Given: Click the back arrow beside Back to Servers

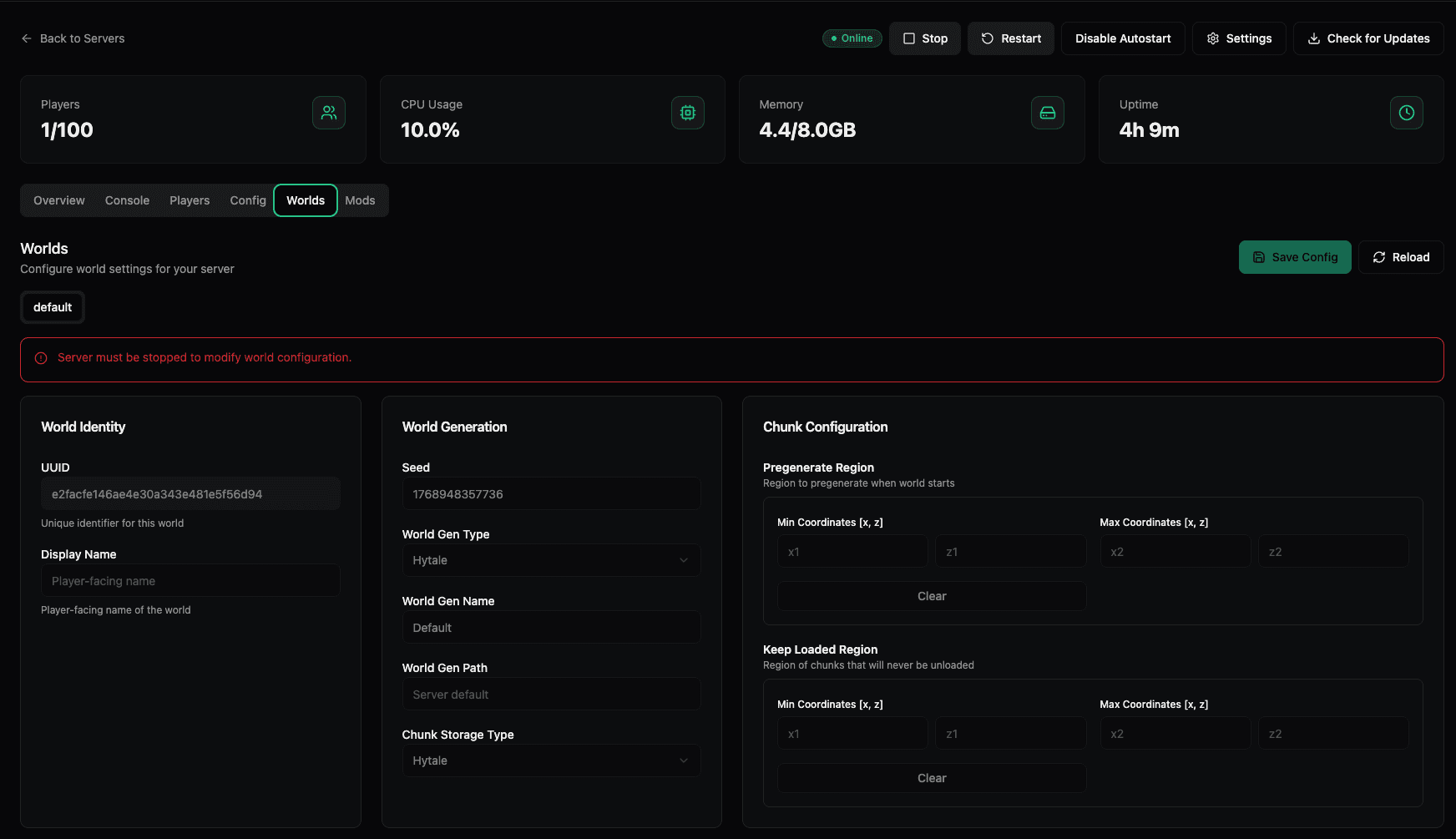Looking at the screenshot, I should pos(25,38).
